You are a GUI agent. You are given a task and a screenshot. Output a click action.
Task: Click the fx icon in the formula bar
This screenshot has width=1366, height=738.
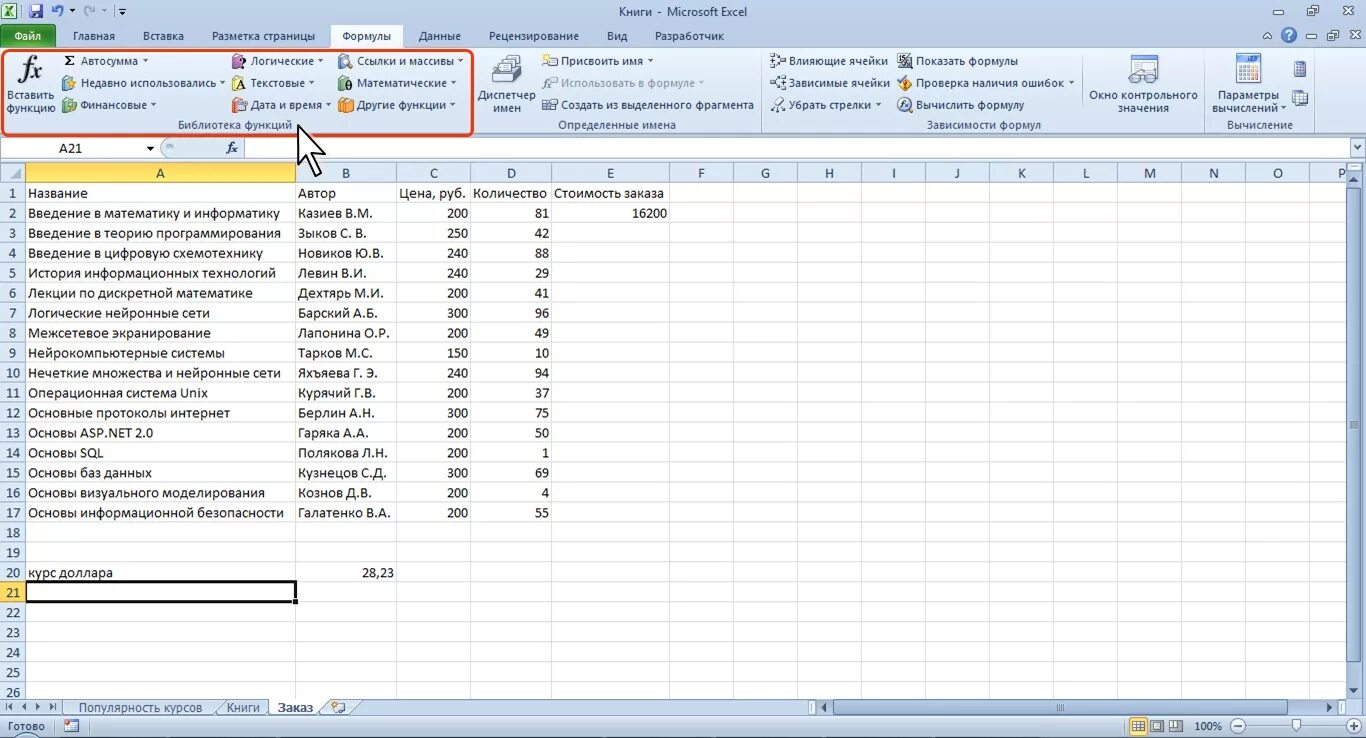(x=232, y=148)
